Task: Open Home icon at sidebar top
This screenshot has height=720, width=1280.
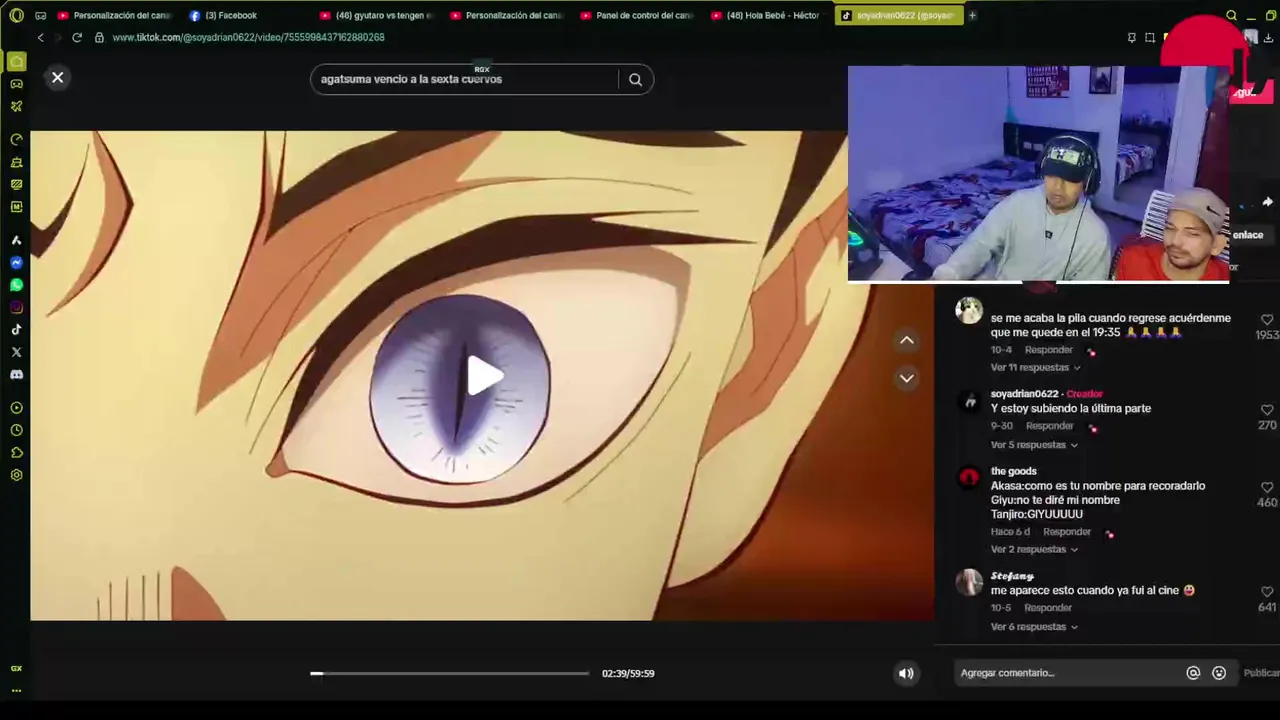Action: [x=16, y=62]
